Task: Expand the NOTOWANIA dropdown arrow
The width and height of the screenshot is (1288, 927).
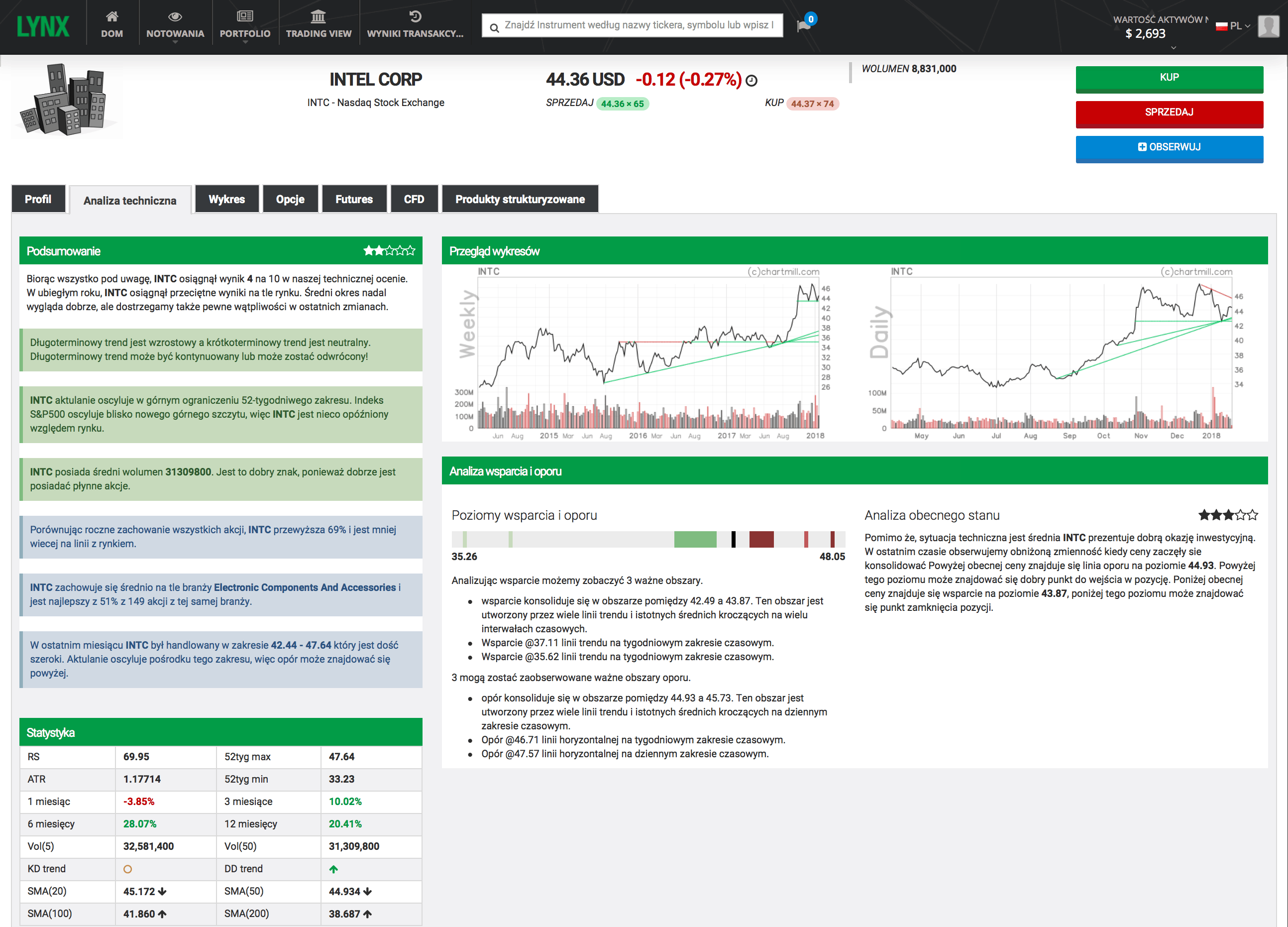Action: click(x=175, y=42)
